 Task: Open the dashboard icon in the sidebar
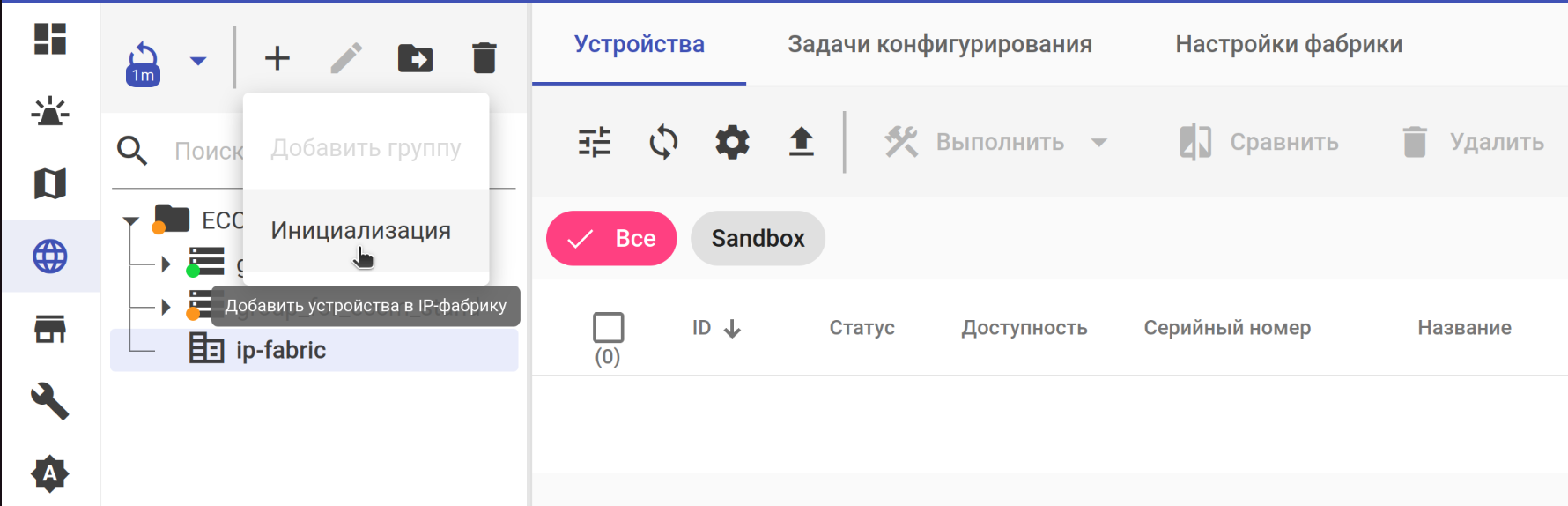pos(50,39)
